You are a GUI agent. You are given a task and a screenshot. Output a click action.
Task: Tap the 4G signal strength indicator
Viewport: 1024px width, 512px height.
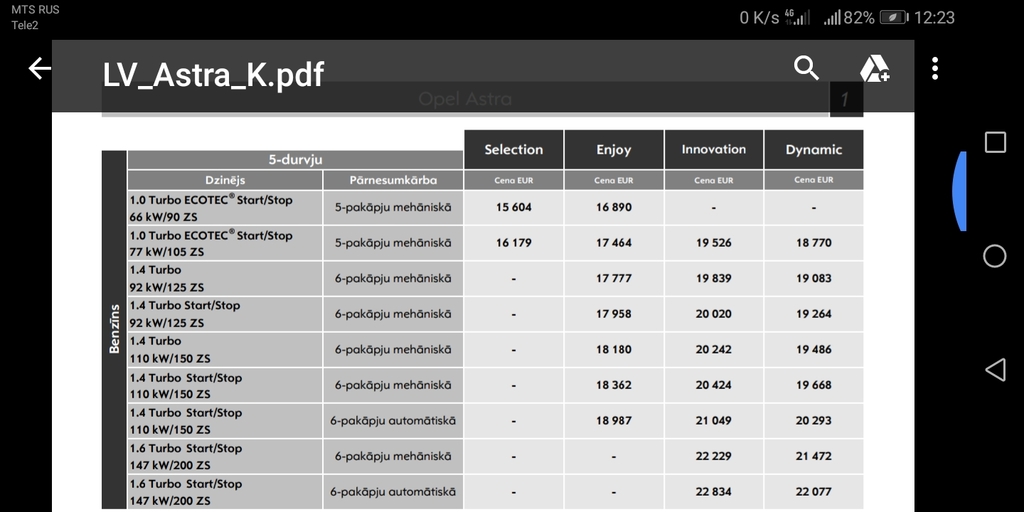coord(797,18)
